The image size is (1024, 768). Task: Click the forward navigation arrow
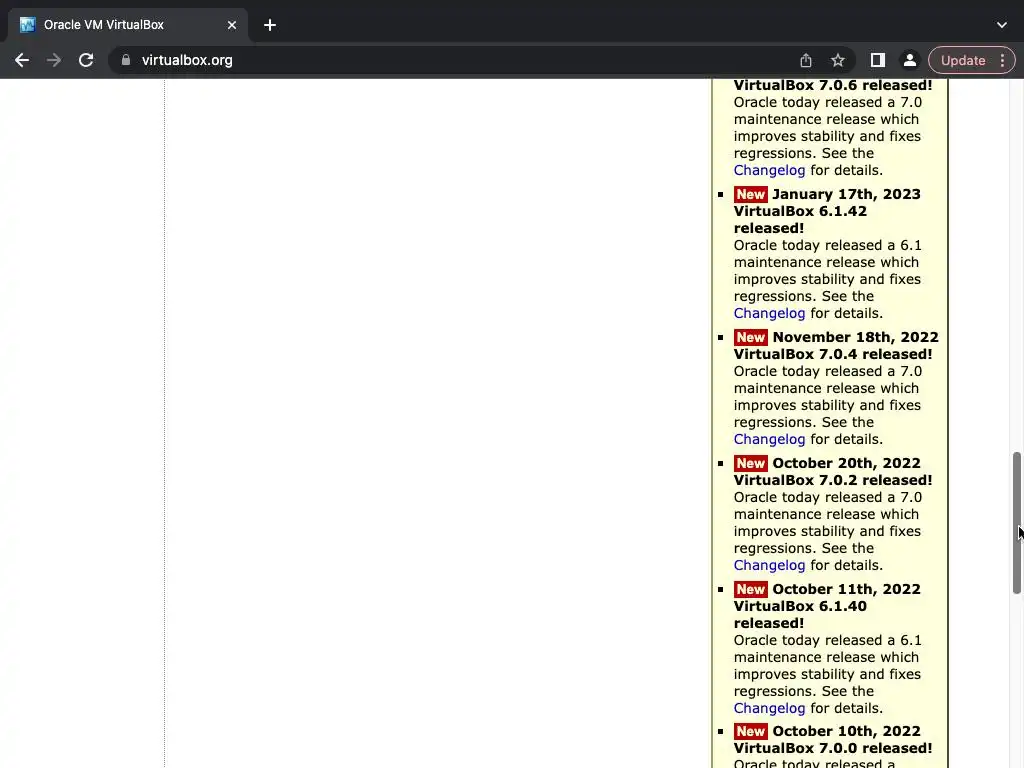(54, 60)
